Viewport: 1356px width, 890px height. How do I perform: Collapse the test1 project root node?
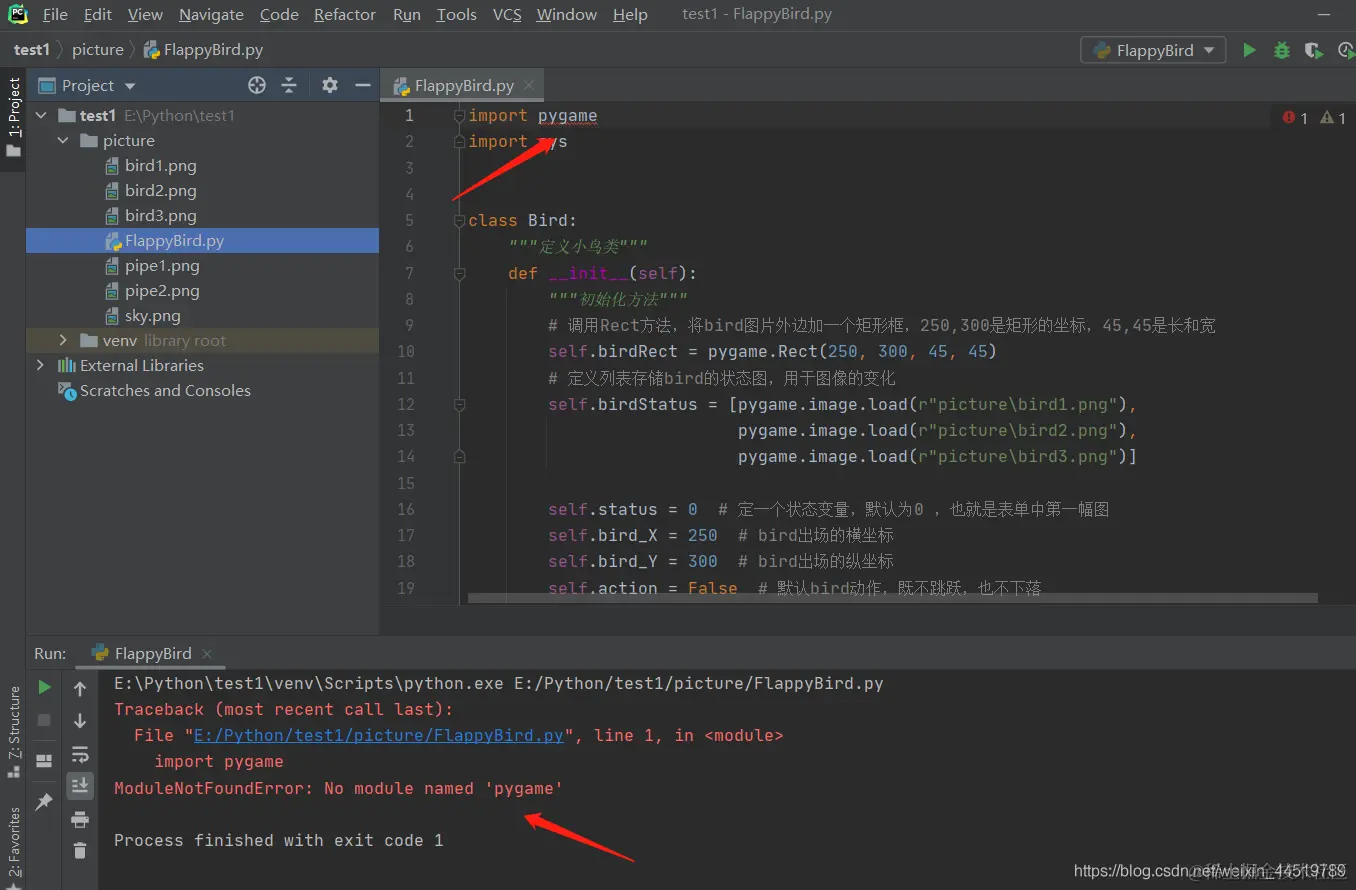pyautogui.click(x=41, y=116)
